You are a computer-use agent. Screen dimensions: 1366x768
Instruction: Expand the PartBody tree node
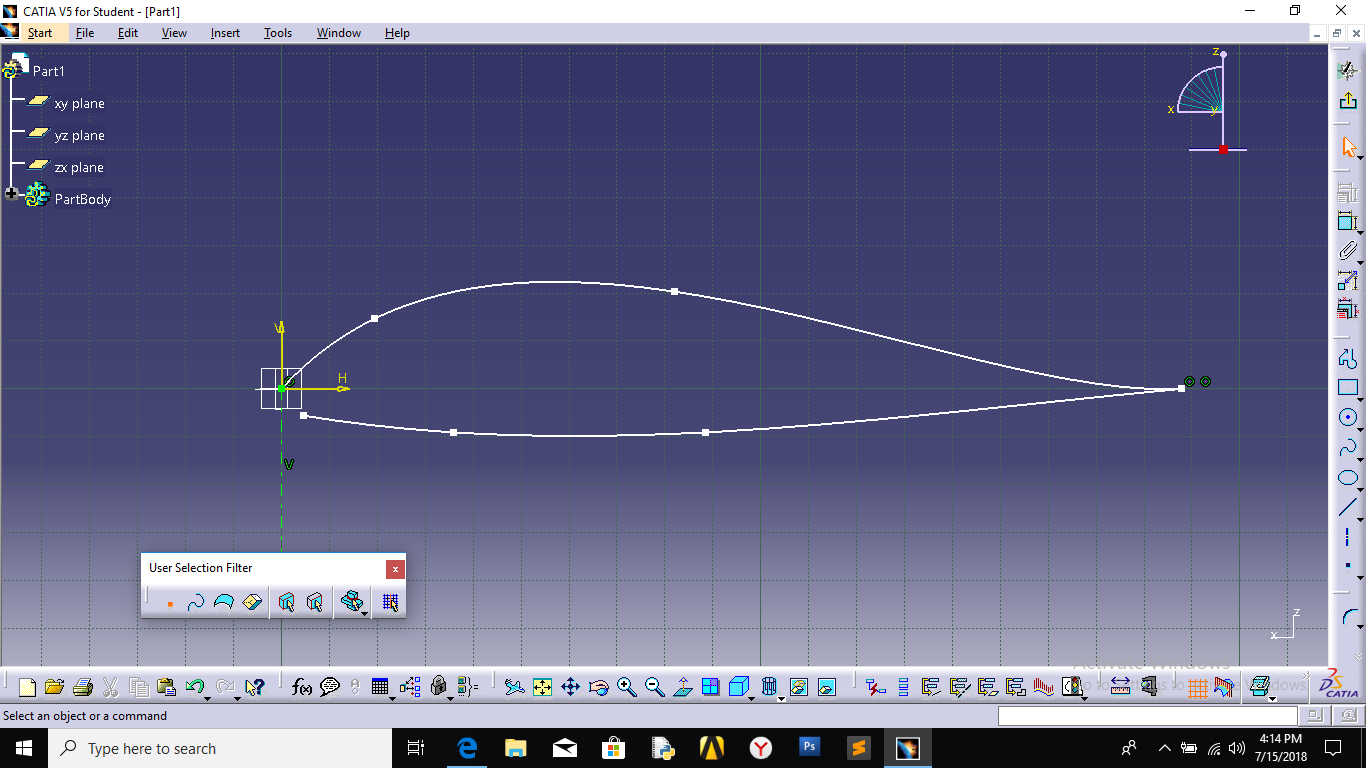11,193
